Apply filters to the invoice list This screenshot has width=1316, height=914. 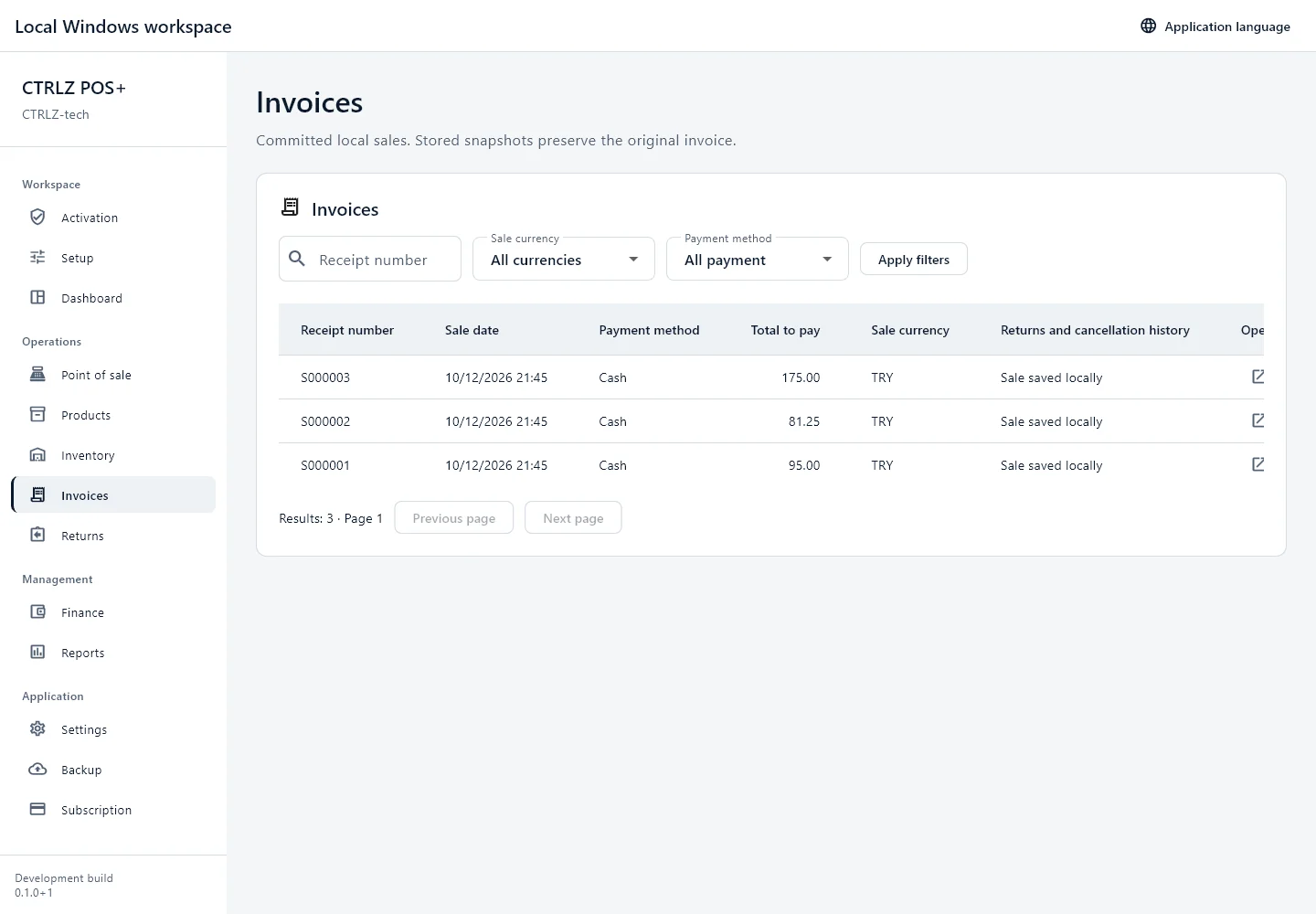[x=914, y=260]
